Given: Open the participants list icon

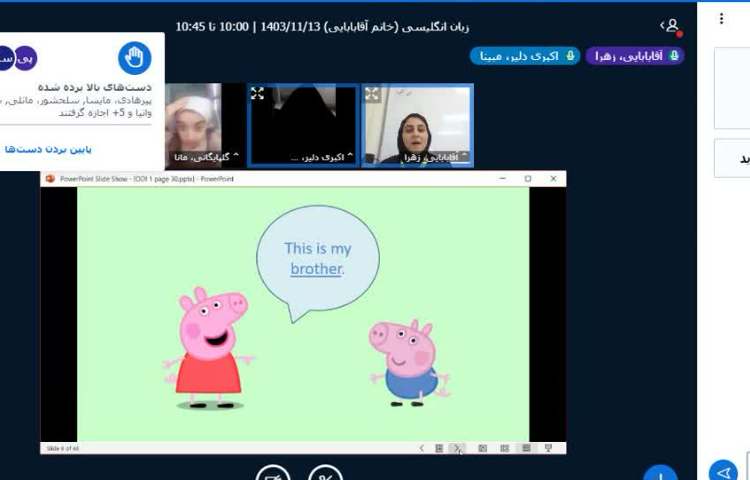Looking at the screenshot, I should click(671, 26).
